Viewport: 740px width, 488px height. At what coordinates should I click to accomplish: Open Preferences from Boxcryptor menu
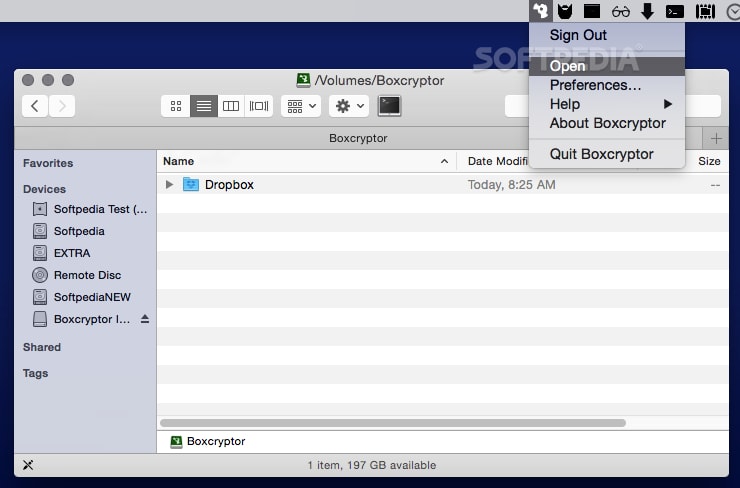[607, 85]
